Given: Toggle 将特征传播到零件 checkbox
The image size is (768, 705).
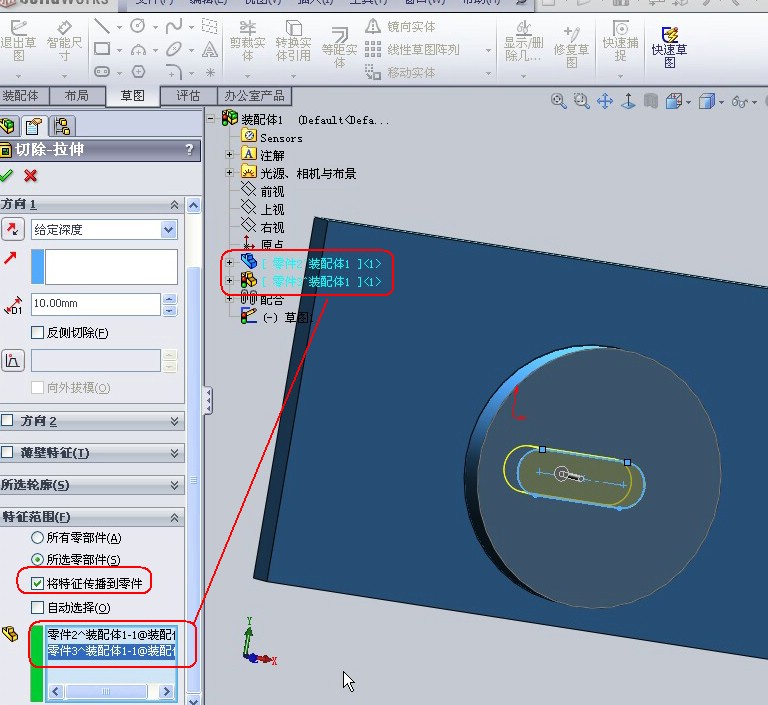Looking at the screenshot, I should pos(37,583).
